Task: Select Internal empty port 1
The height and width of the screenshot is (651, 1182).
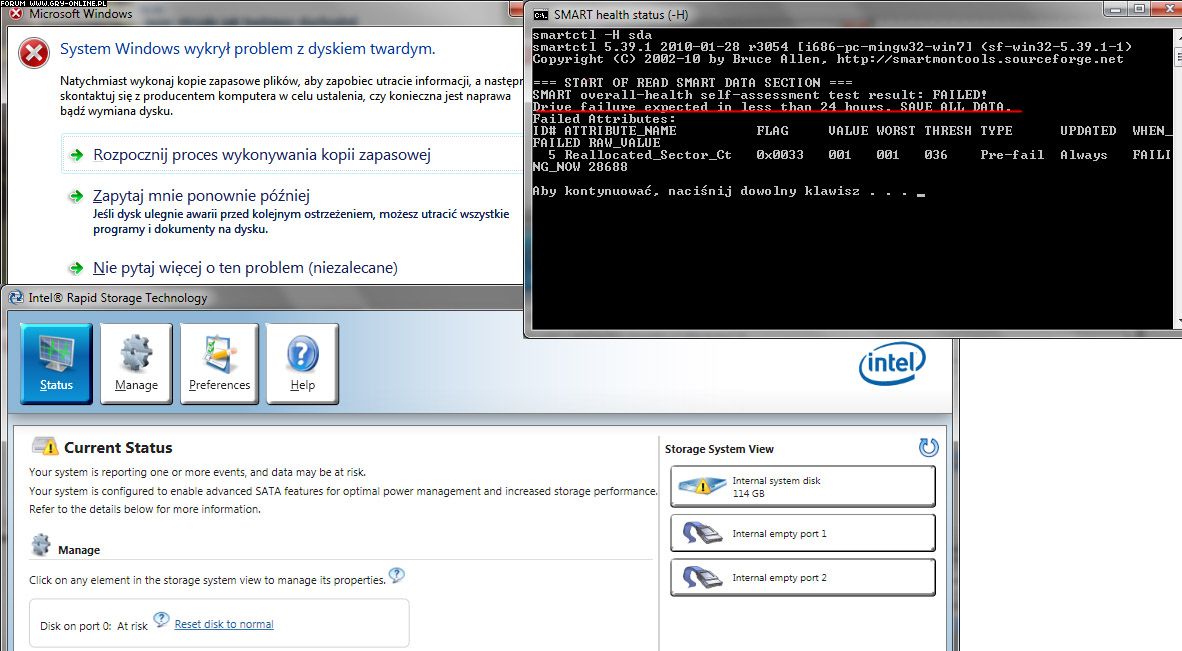Action: [x=803, y=533]
